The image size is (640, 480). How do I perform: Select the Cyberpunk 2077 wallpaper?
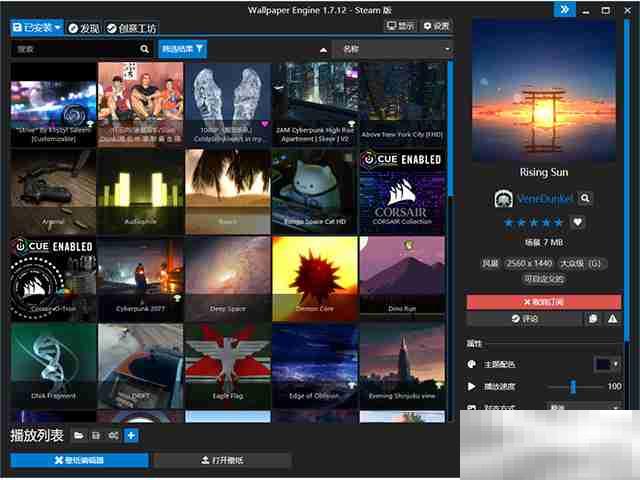tap(140, 279)
